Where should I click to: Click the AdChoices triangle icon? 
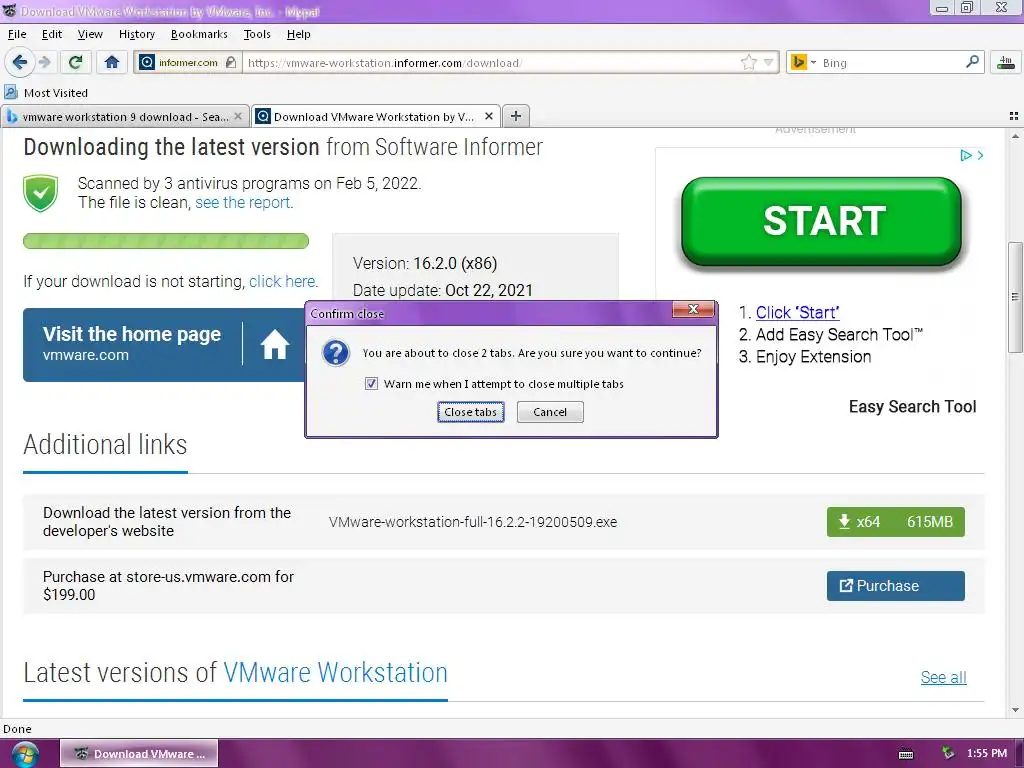tap(965, 155)
